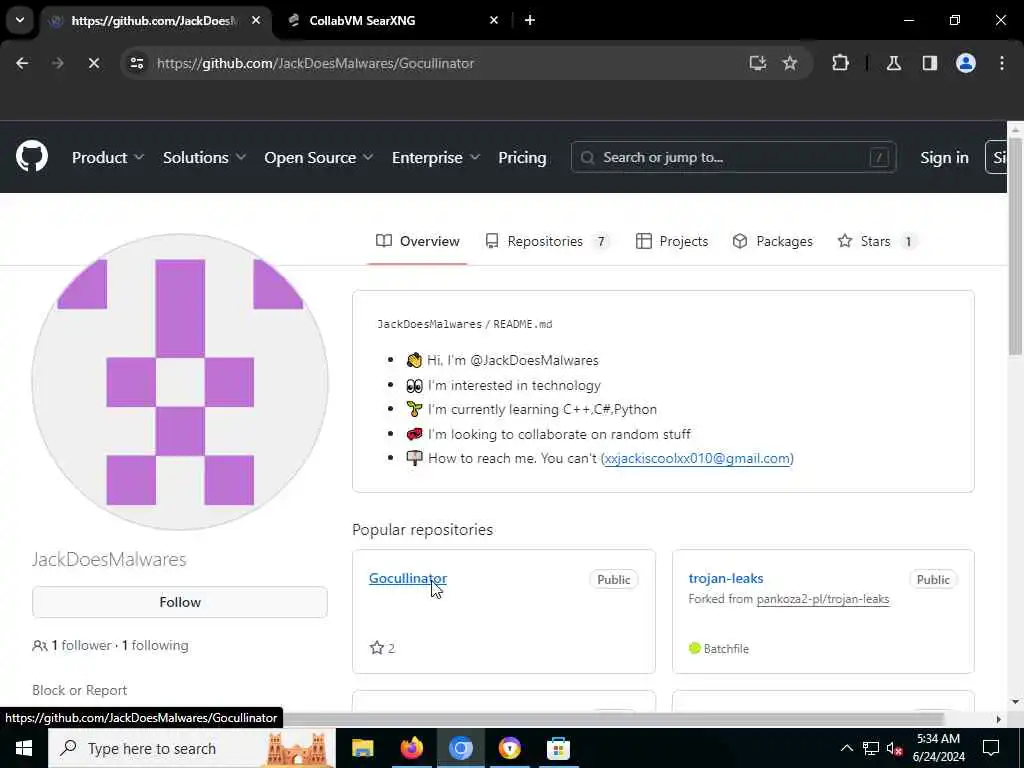Follow JackDoesMalwares with Follow button
Image resolution: width=1024 pixels, height=768 pixels.
tap(180, 602)
